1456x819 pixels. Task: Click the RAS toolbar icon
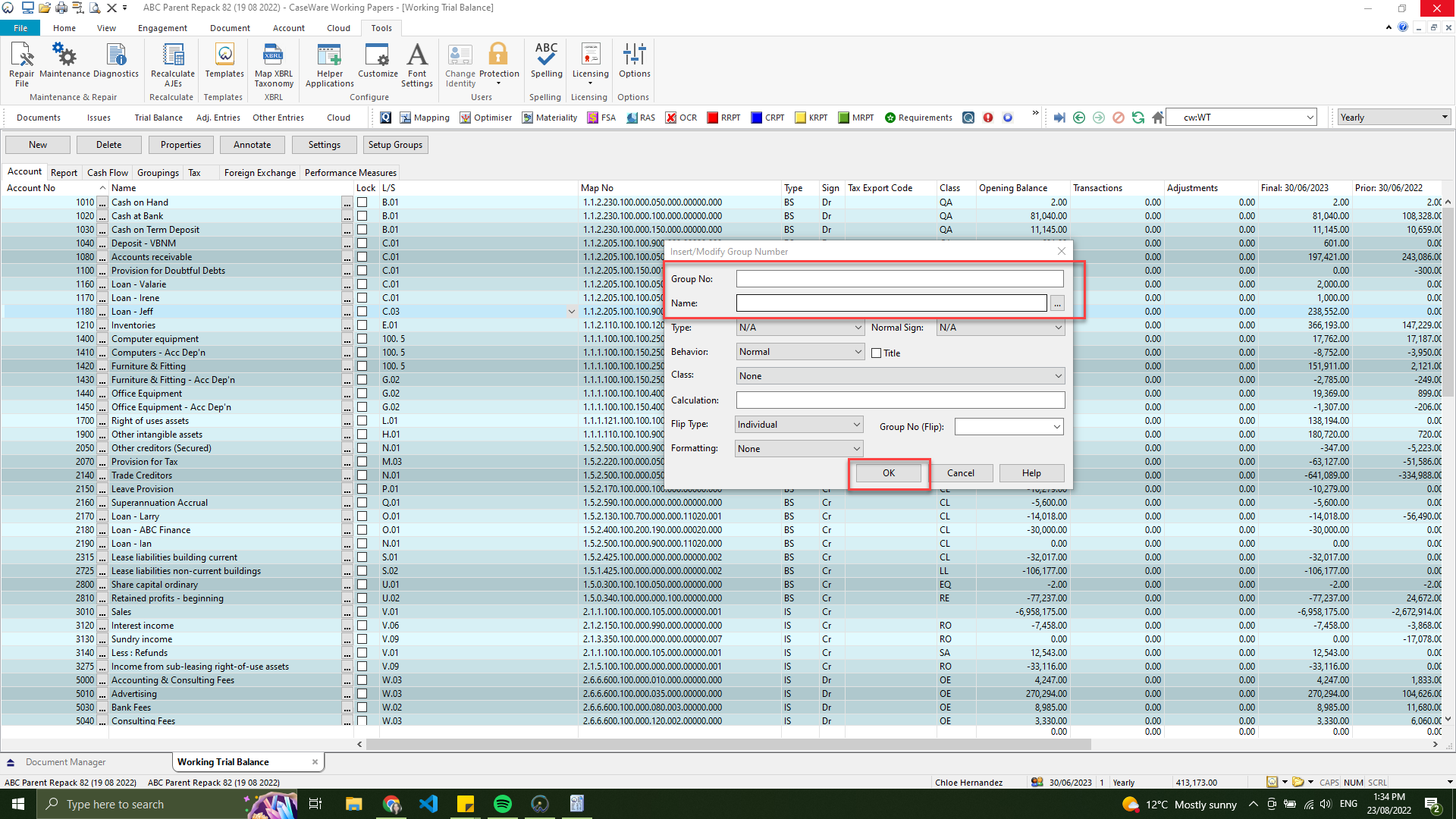point(641,118)
